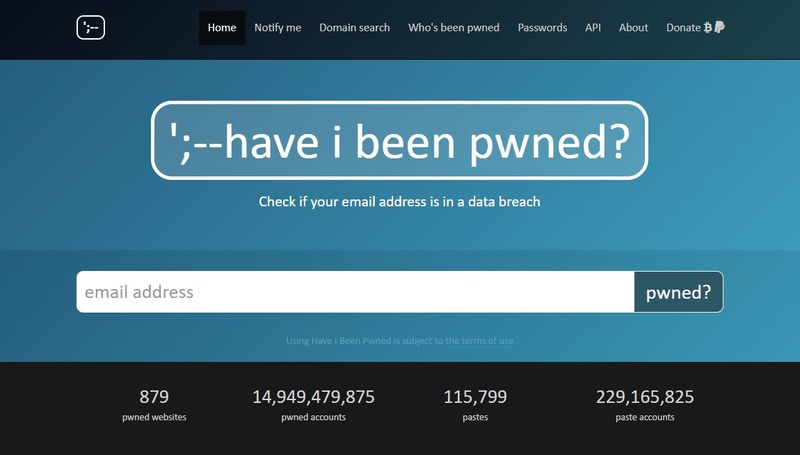Click the site logo icon in navbar
This screenshot has width=800, height=455.
[x=91, y=28]
